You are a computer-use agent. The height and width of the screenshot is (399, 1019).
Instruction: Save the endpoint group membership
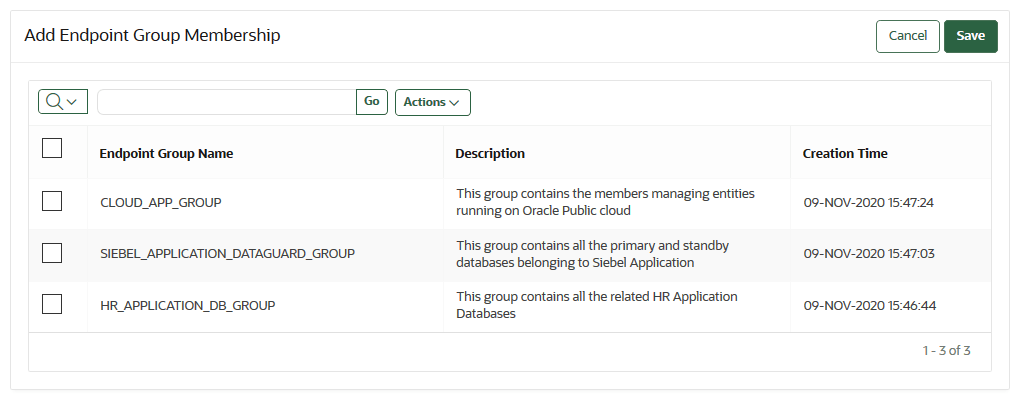[x=970, y=36]
